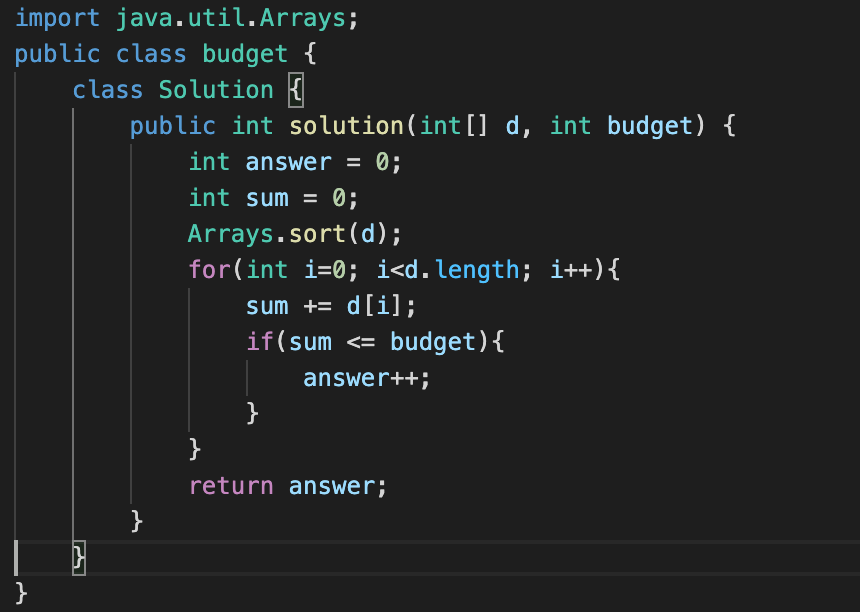The width and height of the screenshot is (860, 612).
Task: Click 'd[i]' in 'sum += d[i];'
Action: [x=375, y=306]
